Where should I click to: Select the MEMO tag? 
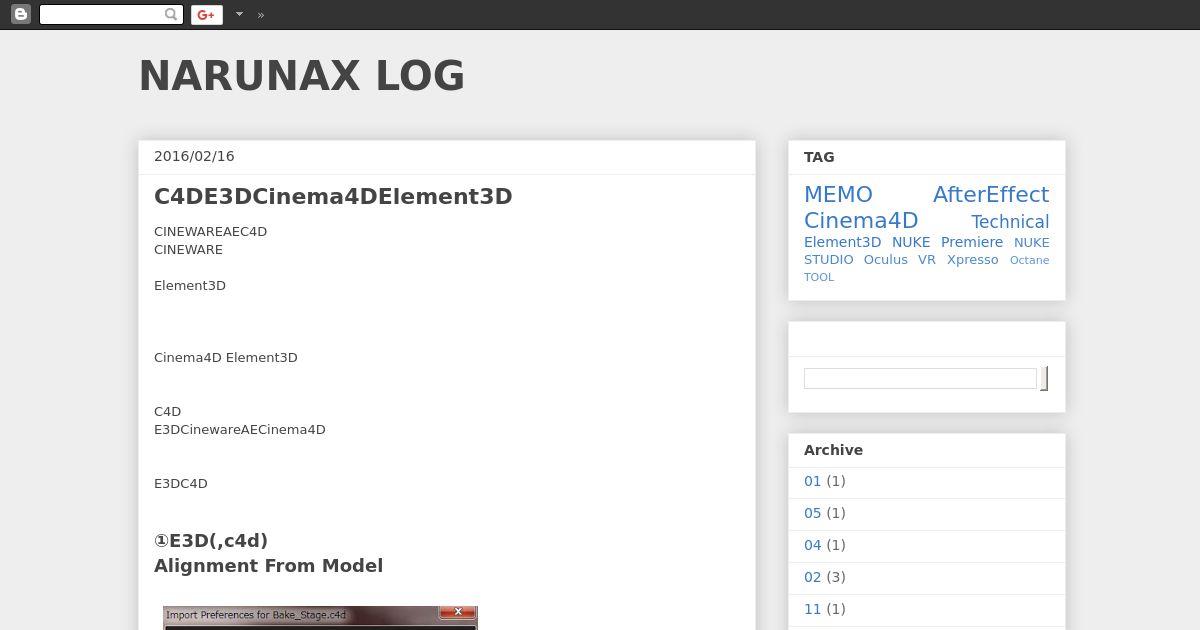pos(838,194)
